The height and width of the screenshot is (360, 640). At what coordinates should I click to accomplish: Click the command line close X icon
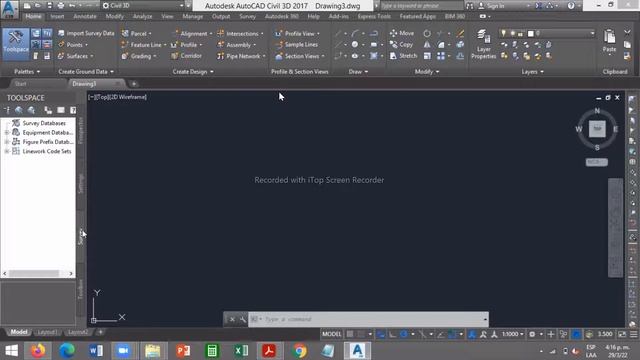[x=232, y=319]
